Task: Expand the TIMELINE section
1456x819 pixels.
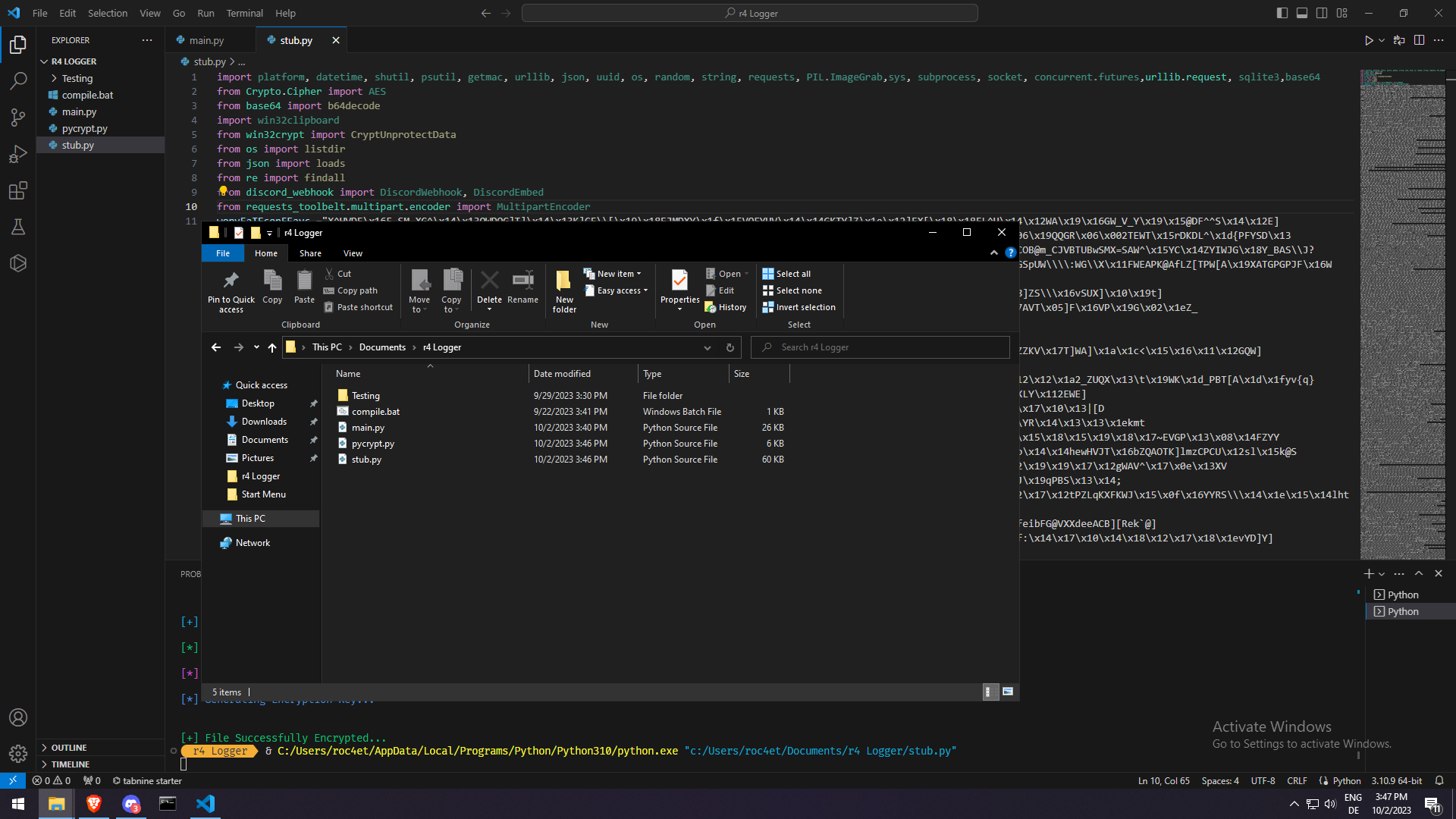Action: 71,764
